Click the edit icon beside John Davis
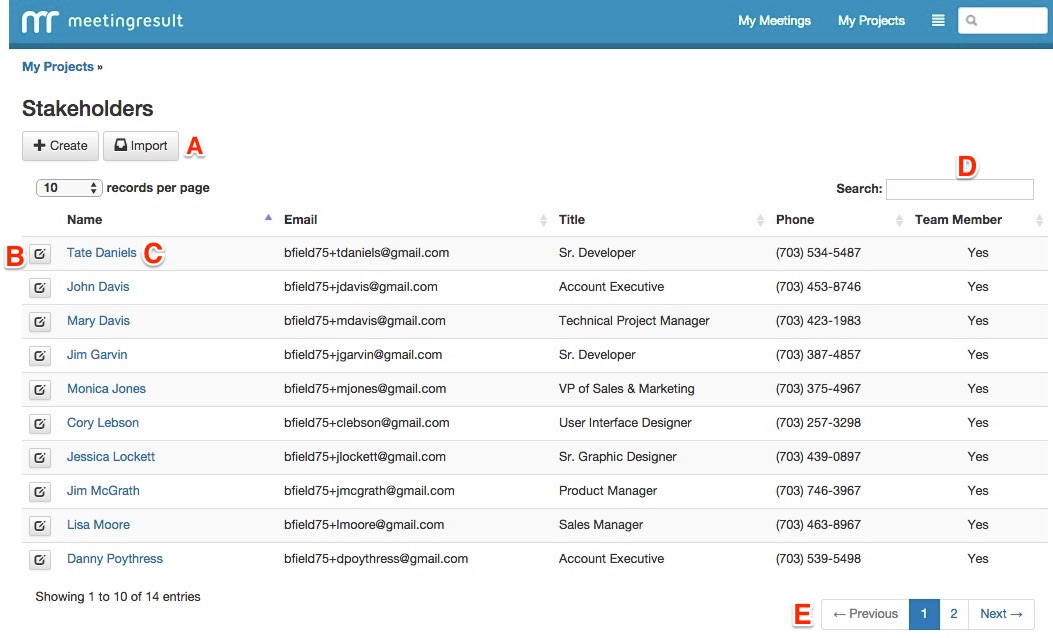This screenshot has width=1053, height=638. [39, 288]
